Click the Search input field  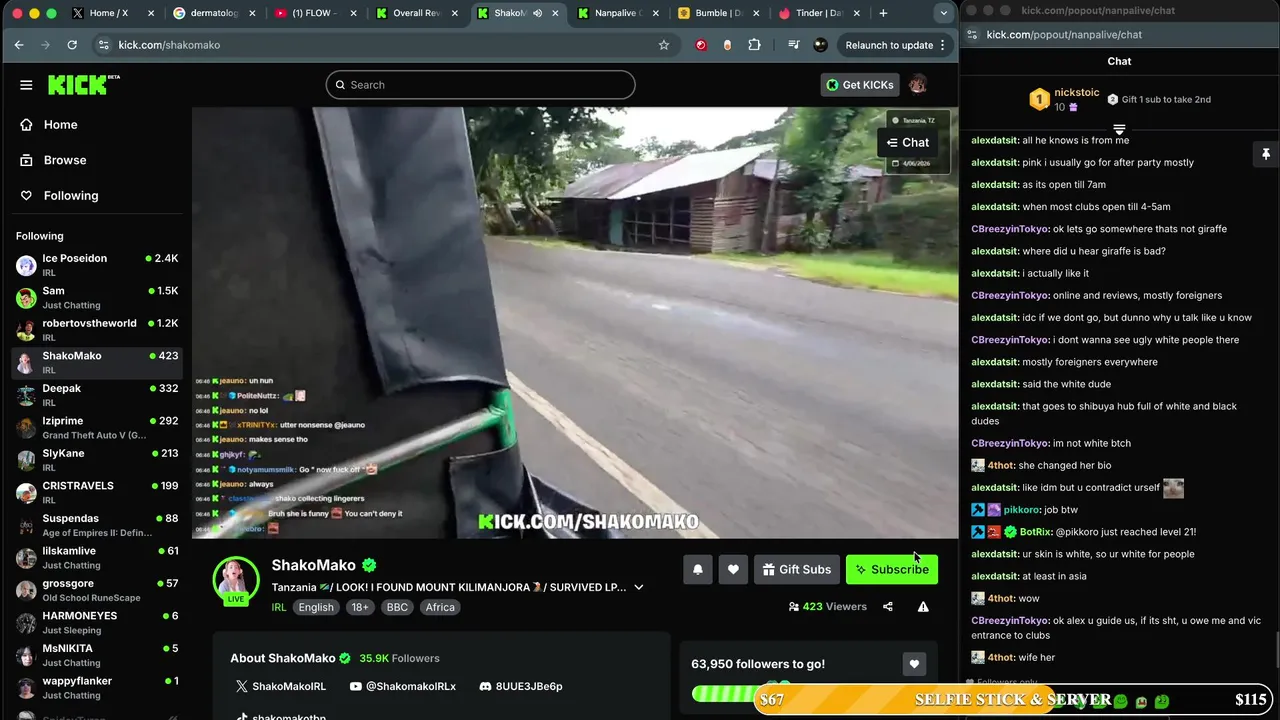[x=480, y=85]
